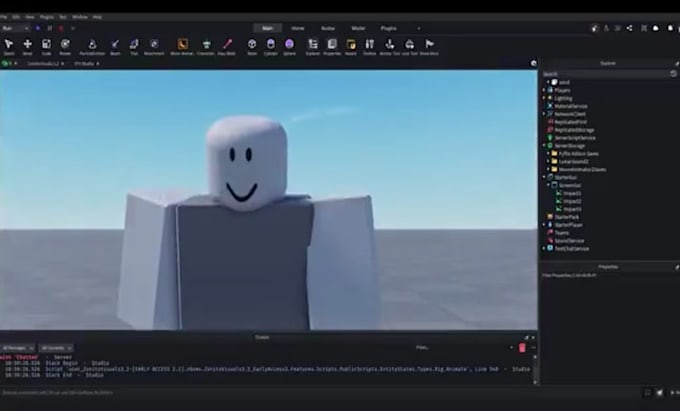This screenshot has height=411, width=680.
Task: Refresh the Explorer search filter icon
Action: [673, 74]
